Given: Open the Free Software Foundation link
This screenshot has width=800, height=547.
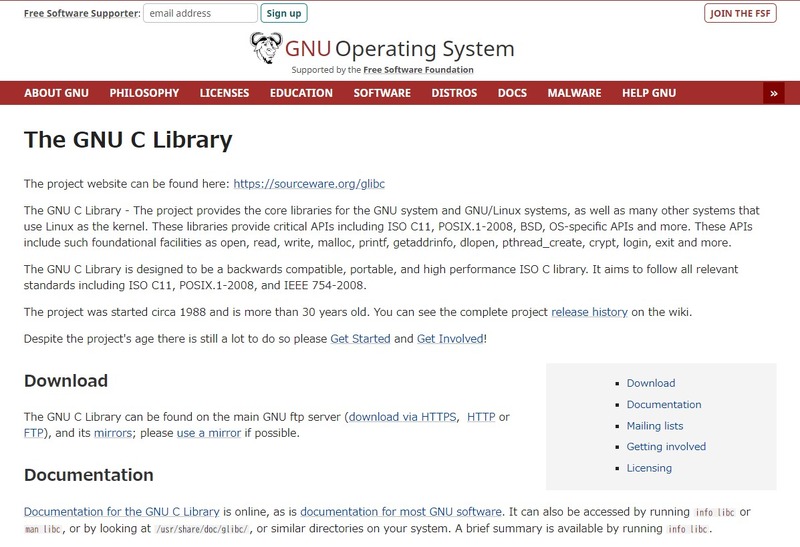Looking at the screenshot, I should tap(418, 70).
